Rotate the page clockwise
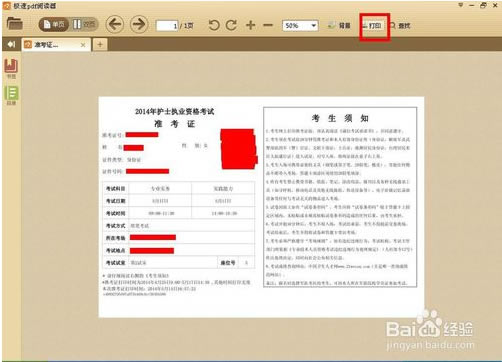The height and width of the screenshot is (362, 502). (231, 25)
